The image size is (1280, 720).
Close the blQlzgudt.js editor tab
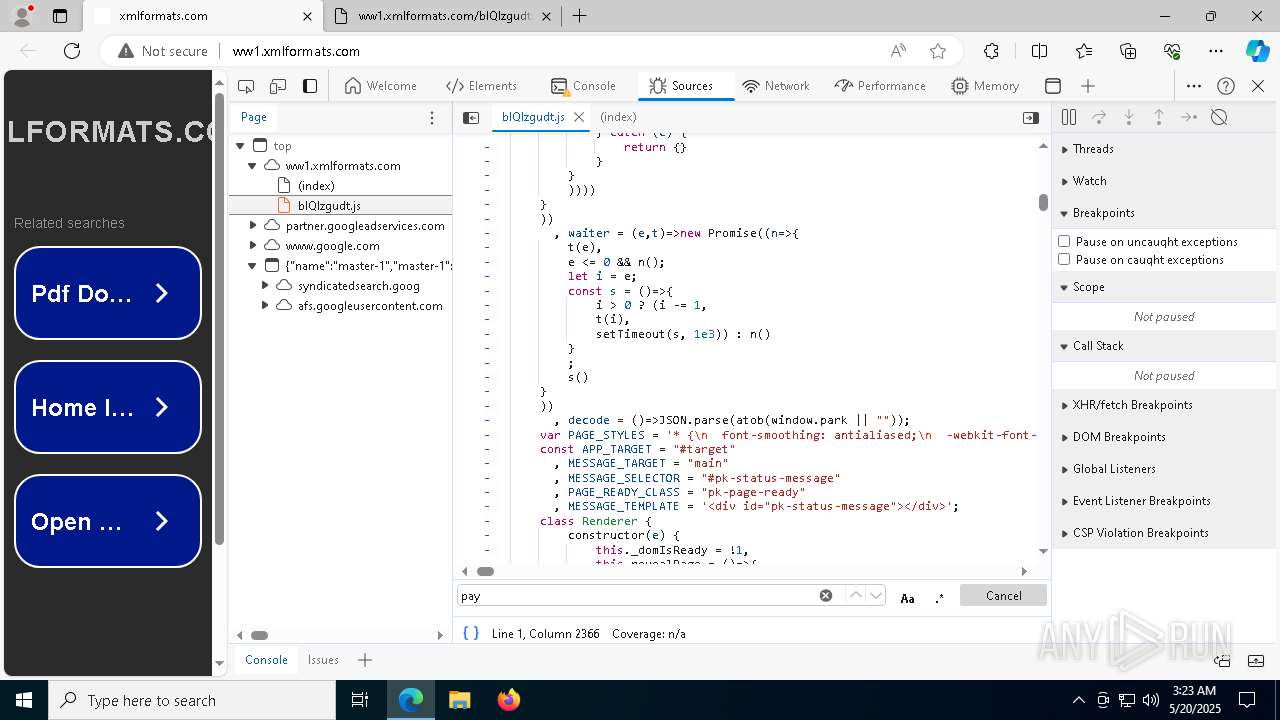point(579,117)
